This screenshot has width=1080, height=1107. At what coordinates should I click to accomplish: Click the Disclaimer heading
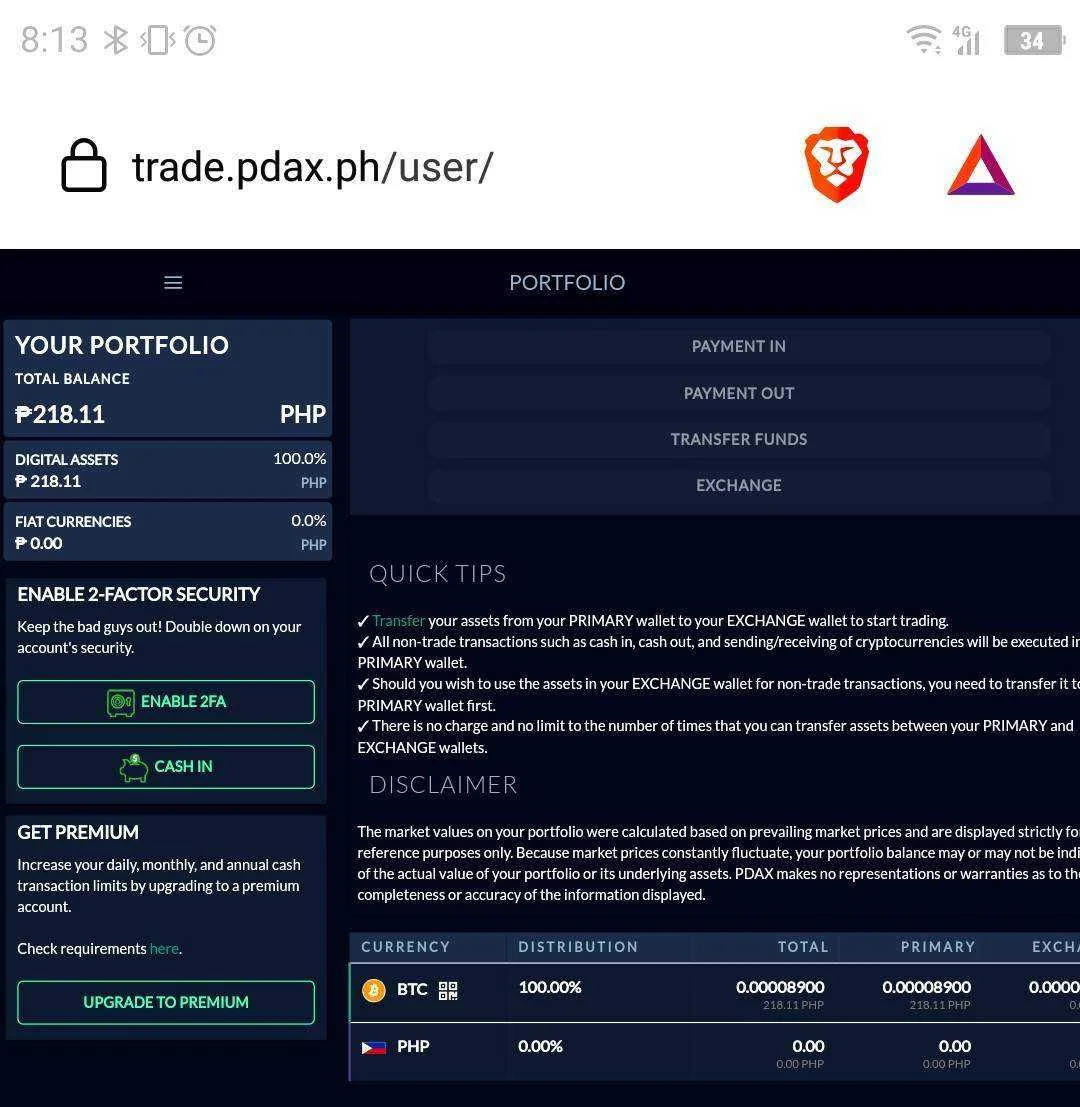tap(443, 785)
